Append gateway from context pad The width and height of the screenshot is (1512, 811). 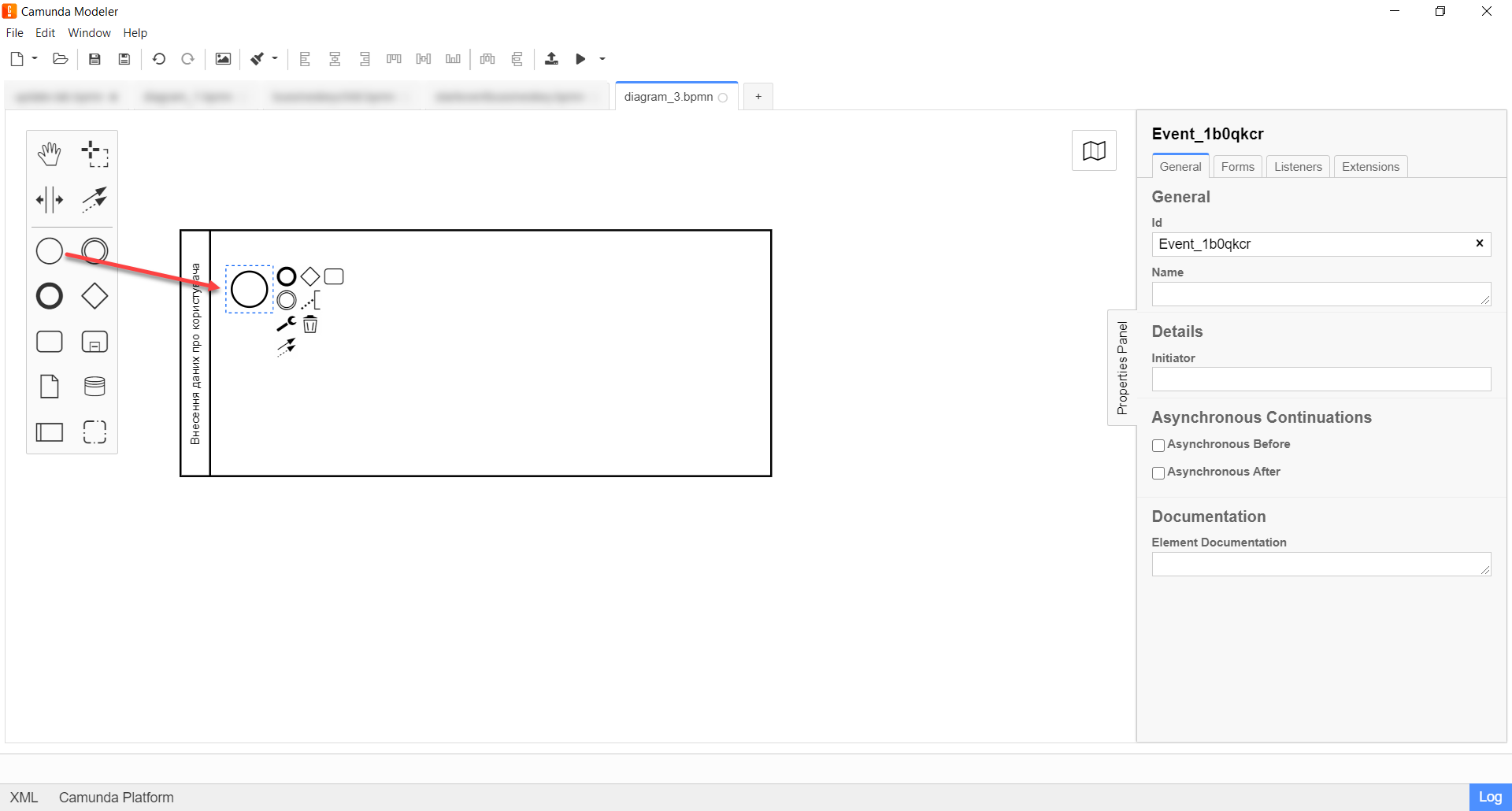310,276
